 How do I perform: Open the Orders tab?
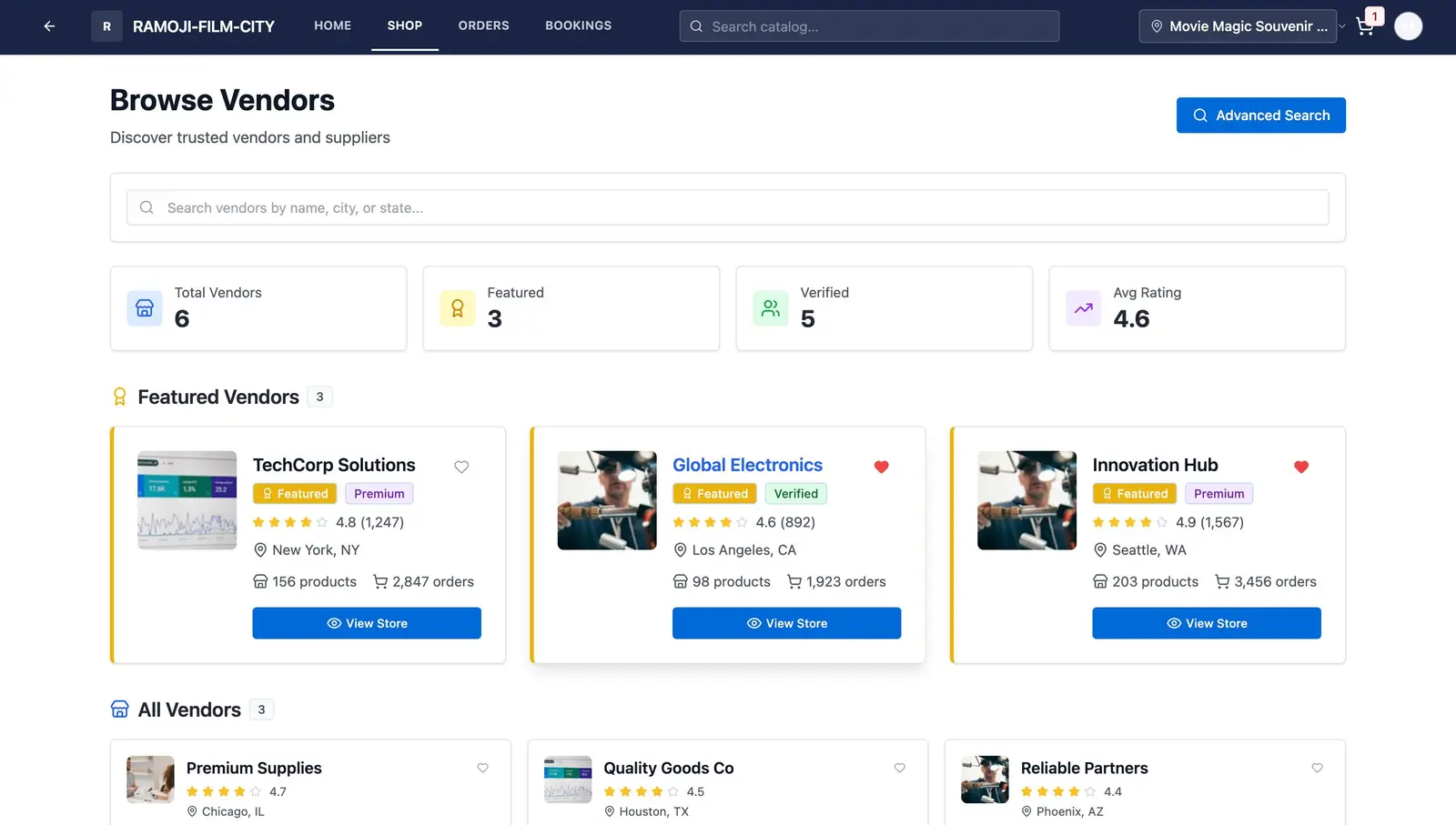(x=483, y=25)
